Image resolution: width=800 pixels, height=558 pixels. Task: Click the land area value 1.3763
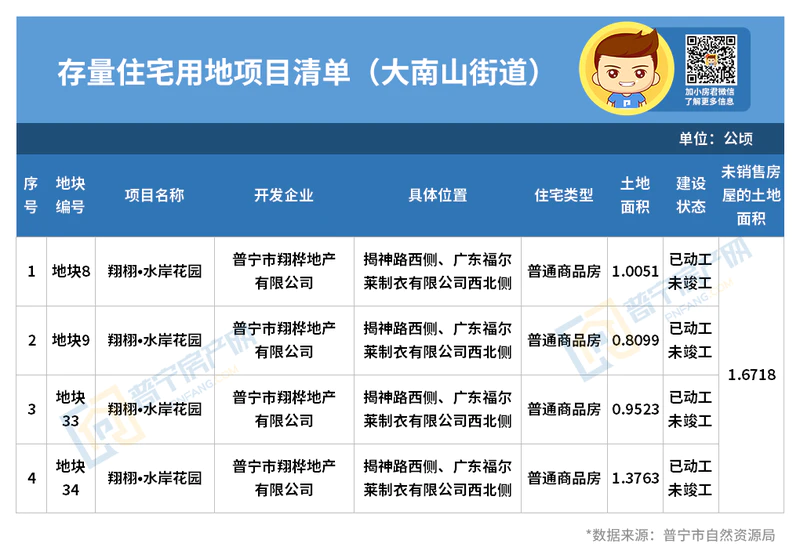coord(635,478)
